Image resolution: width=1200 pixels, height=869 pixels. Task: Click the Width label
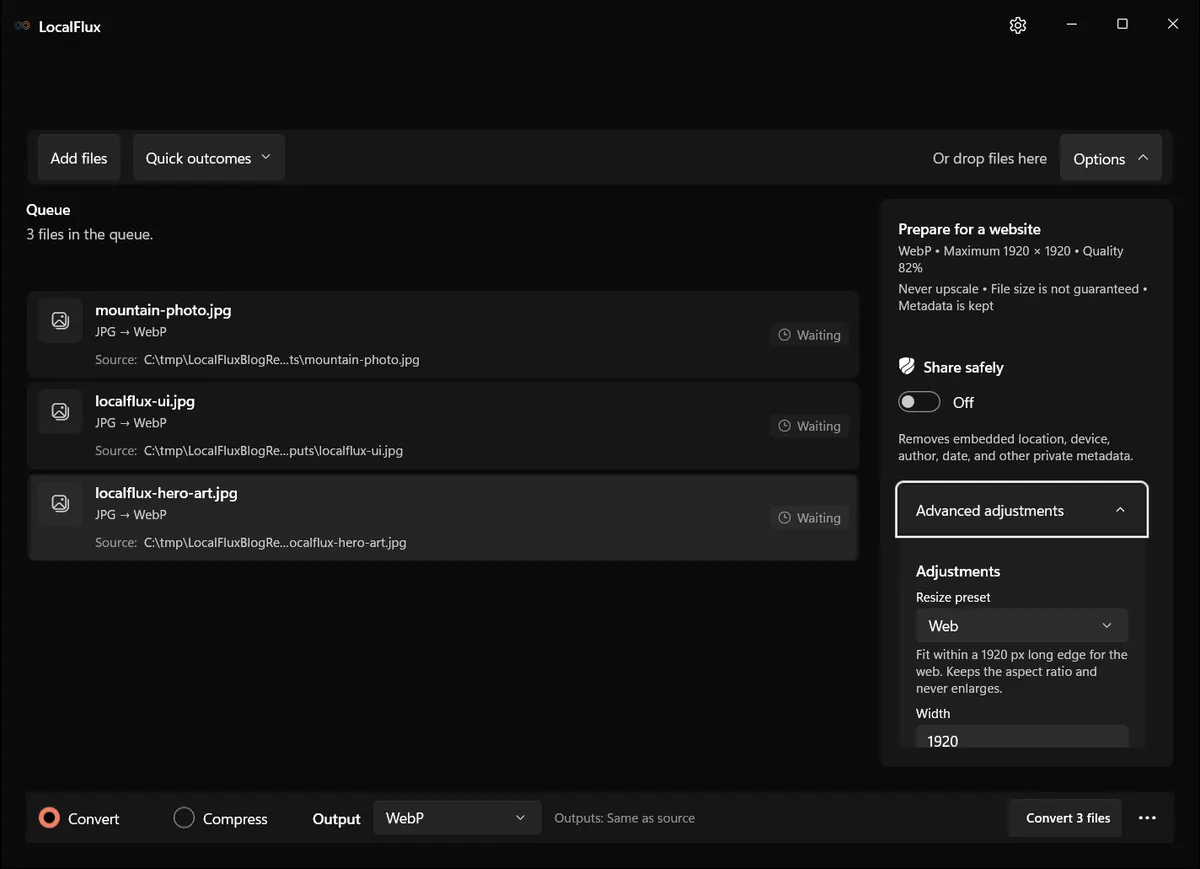[933, 713]
